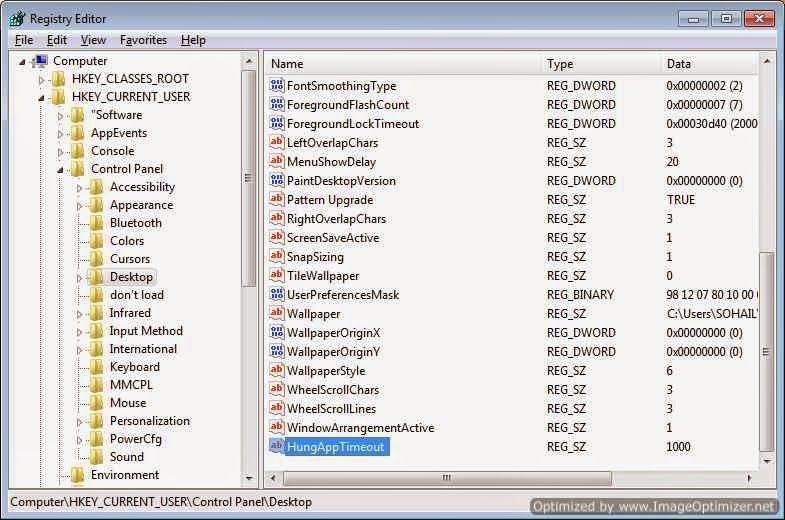
Task: Click the WallpaperOriginY DWORD icon
Action: [276, 352]
